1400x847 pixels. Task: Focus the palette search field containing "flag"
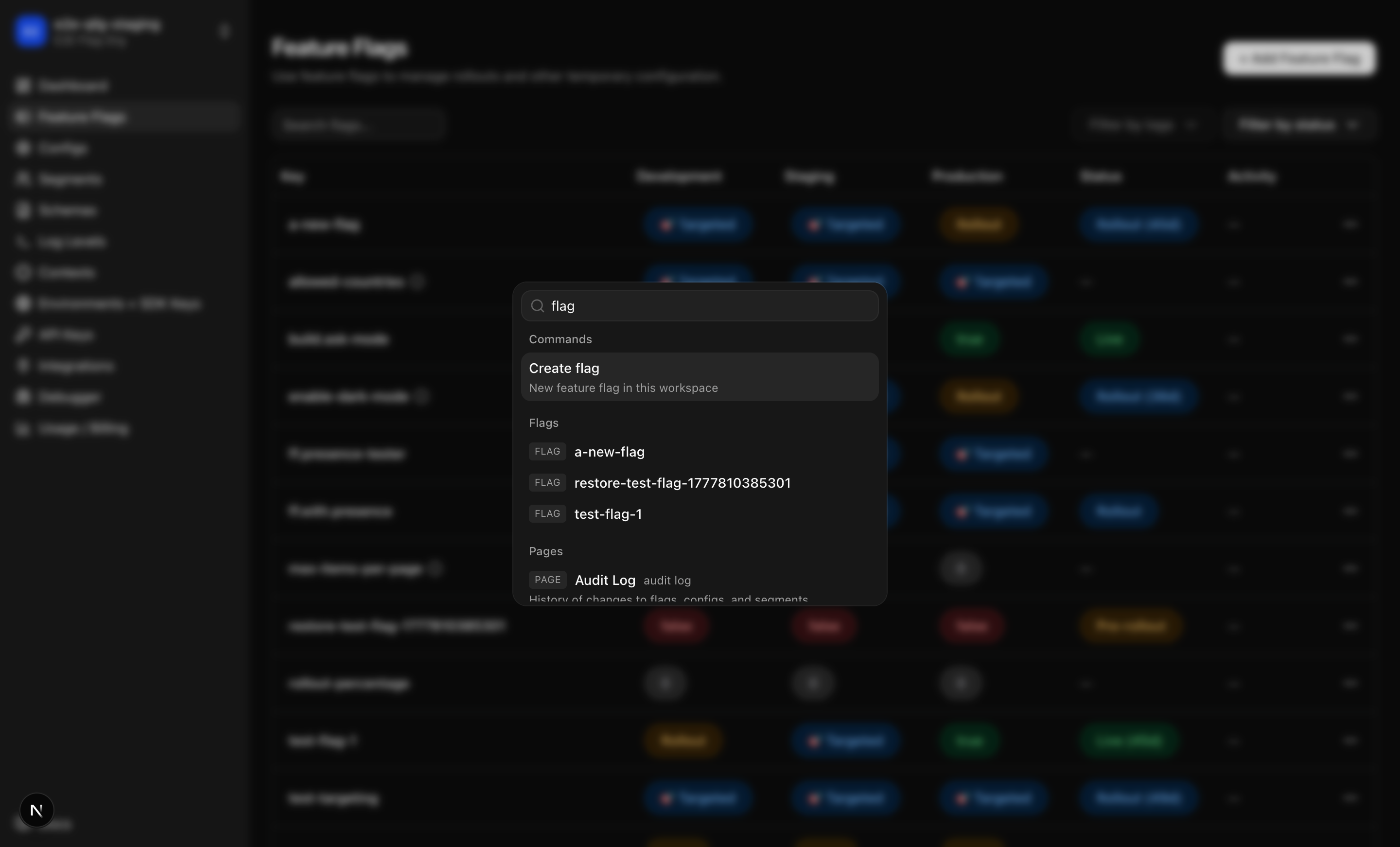pyautogui.click(x=700, y=306)
